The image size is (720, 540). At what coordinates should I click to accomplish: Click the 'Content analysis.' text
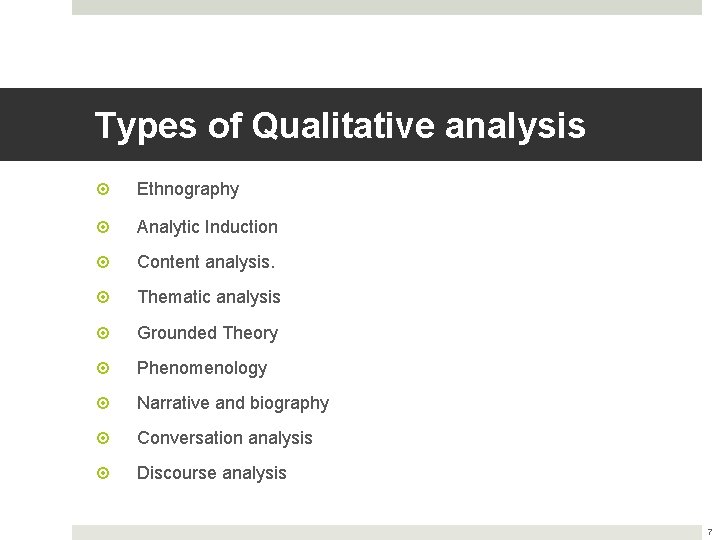(205, 262)
